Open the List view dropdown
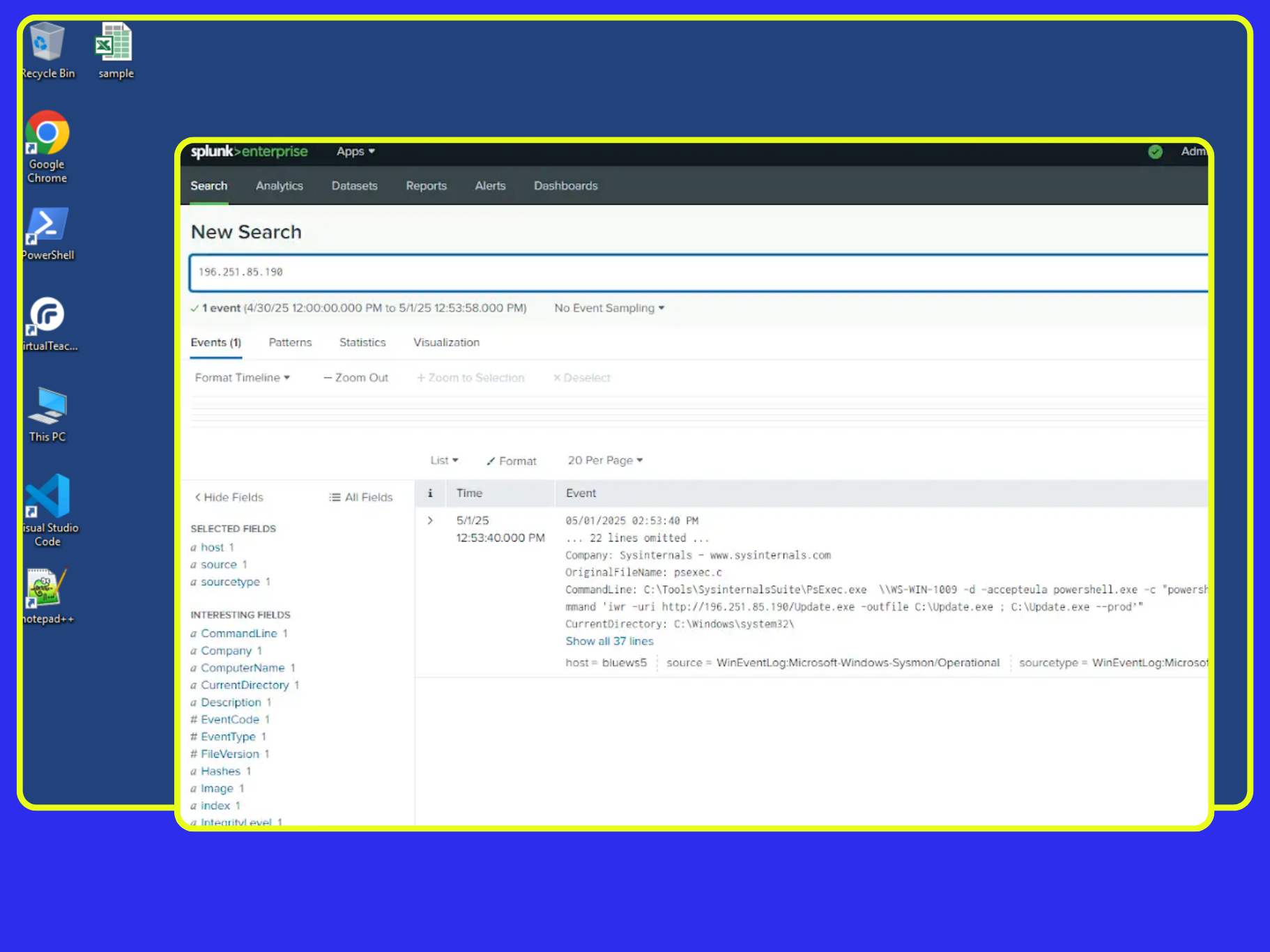Viewport: 1270px width, 952px height. [444, 460]
